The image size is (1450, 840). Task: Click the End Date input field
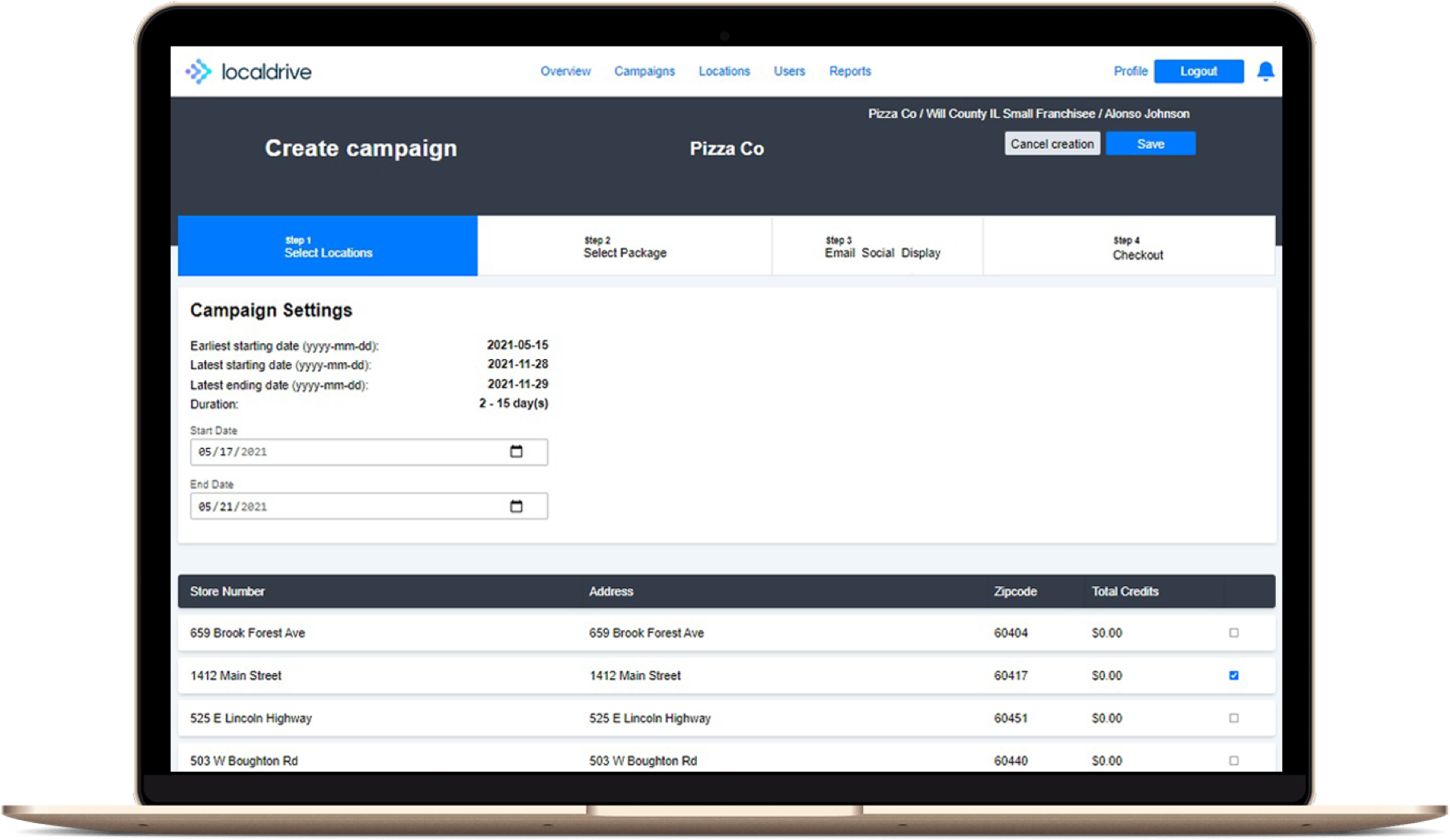[x=369, y=506]
